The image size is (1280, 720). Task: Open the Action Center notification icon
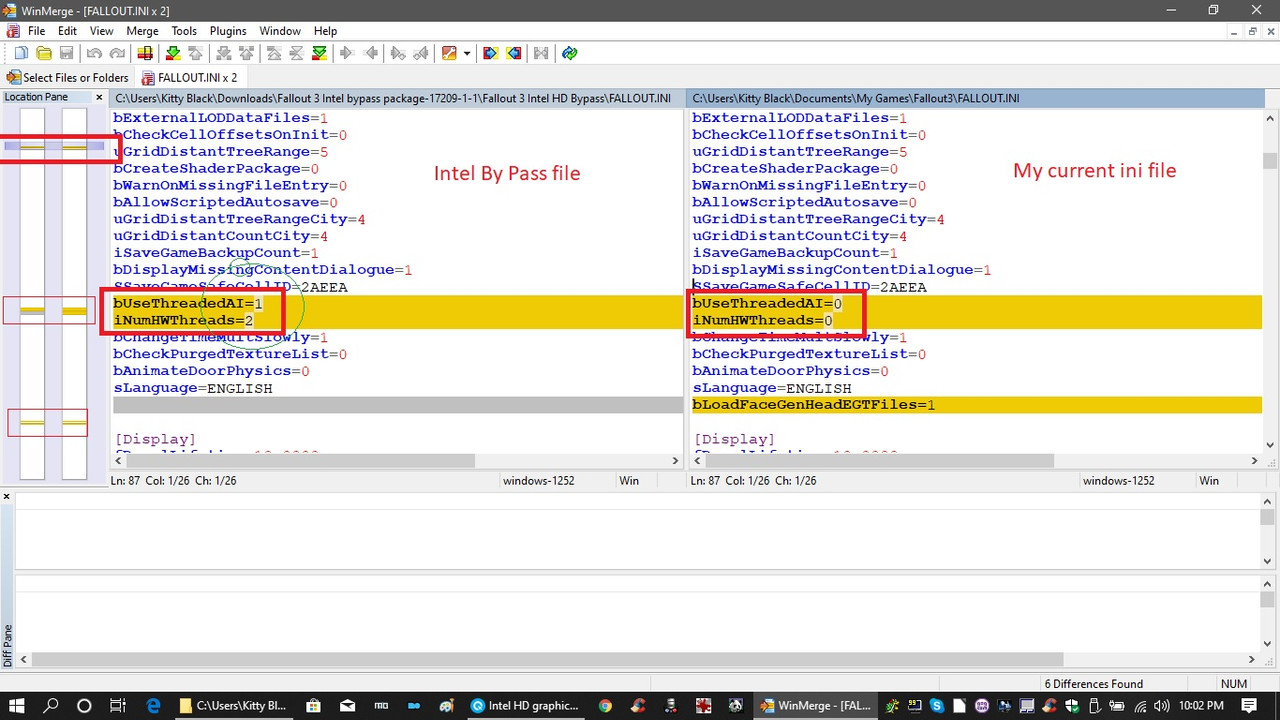pyautogui.click(x=1249, y=705)
